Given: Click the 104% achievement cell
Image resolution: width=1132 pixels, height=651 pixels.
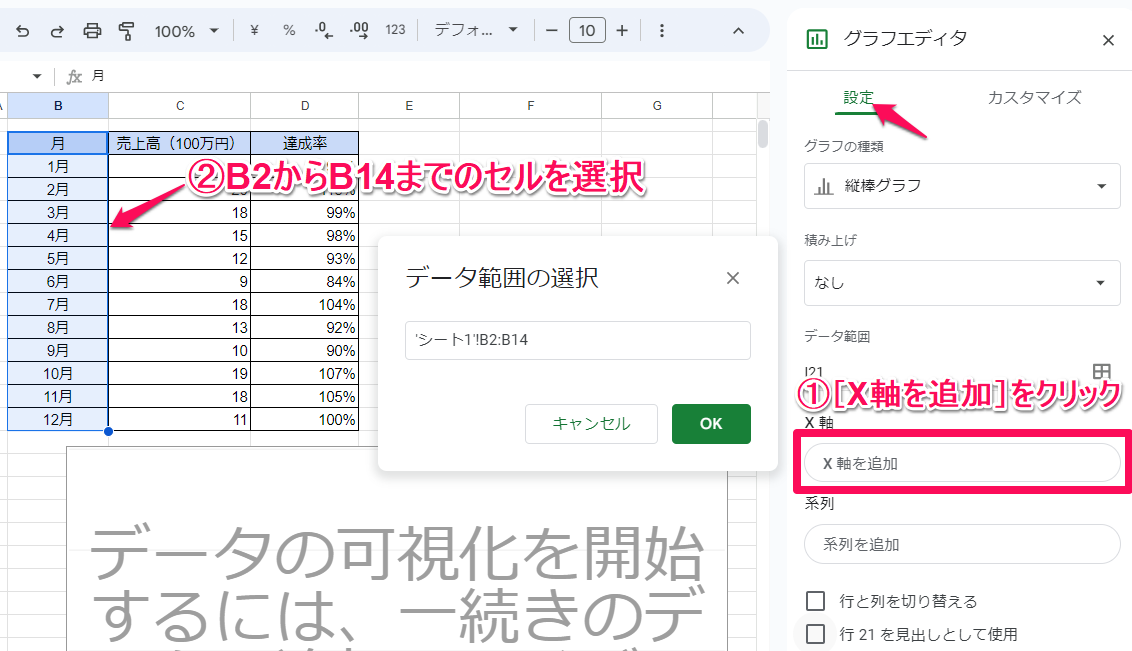Looking at the screenshot, I should 305,305.
